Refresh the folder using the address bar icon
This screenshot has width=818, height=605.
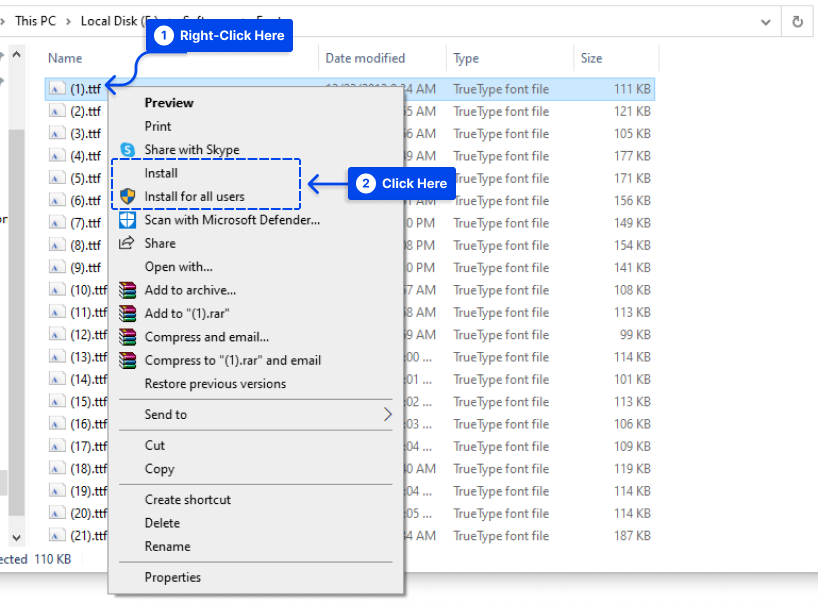pyautogui.click(x=797, y=21)
